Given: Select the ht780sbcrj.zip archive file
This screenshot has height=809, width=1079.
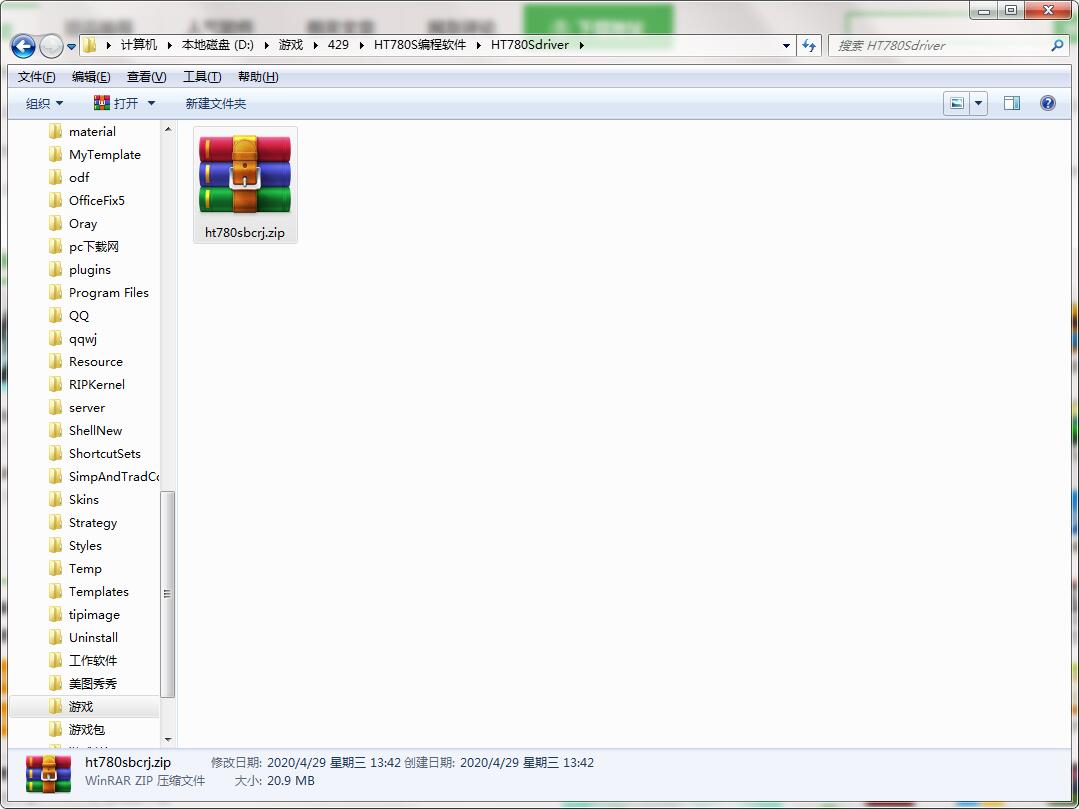Looking at the screenshot, I should 245,184.
